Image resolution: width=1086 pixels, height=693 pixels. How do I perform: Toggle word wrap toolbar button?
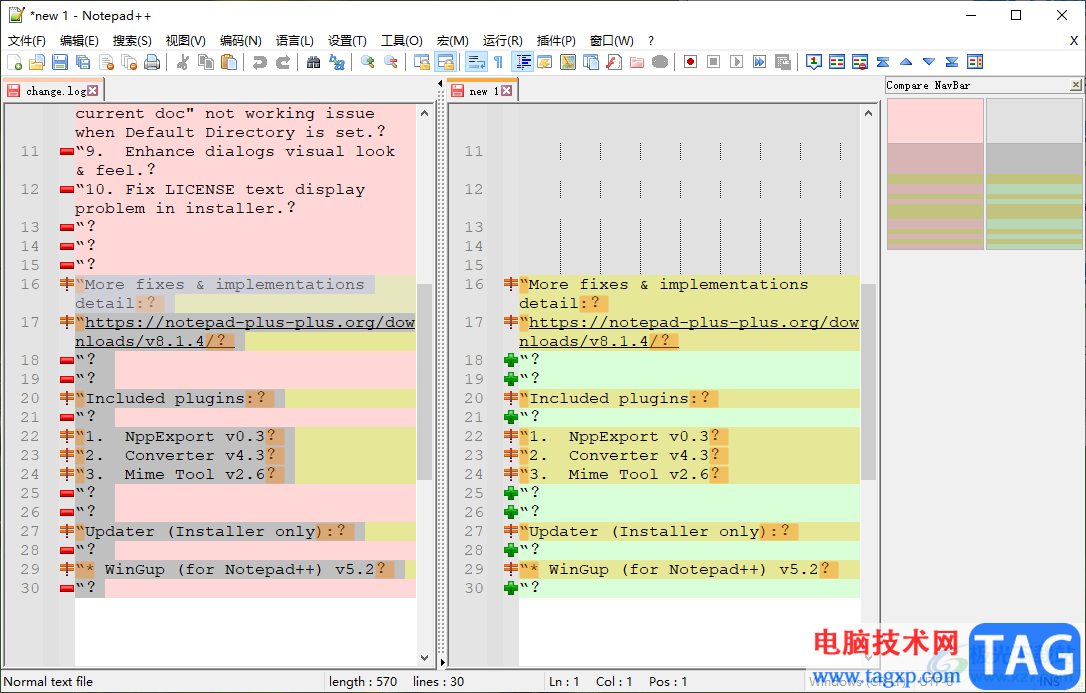tap(476, 62)
